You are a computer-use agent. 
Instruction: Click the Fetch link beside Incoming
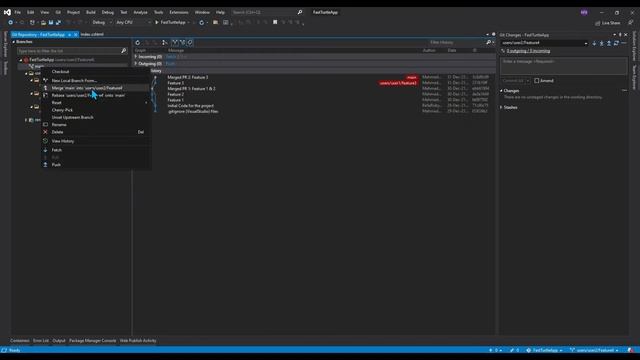(x=171, y=57)
